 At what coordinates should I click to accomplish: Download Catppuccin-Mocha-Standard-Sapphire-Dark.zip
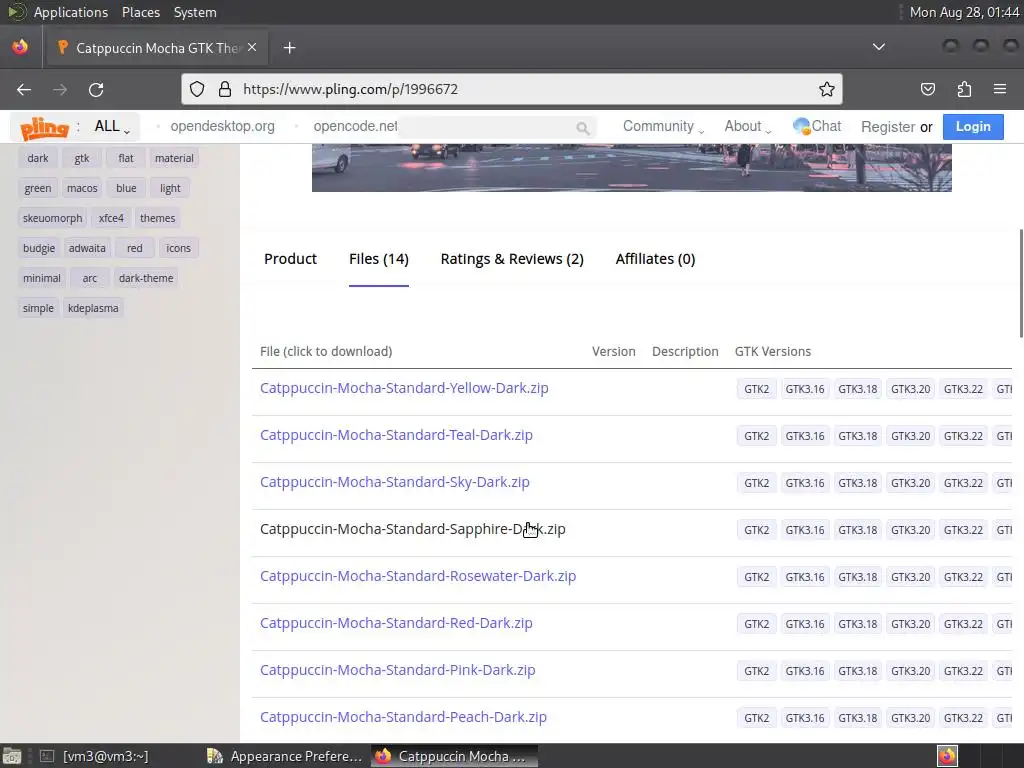coord(413,529)
